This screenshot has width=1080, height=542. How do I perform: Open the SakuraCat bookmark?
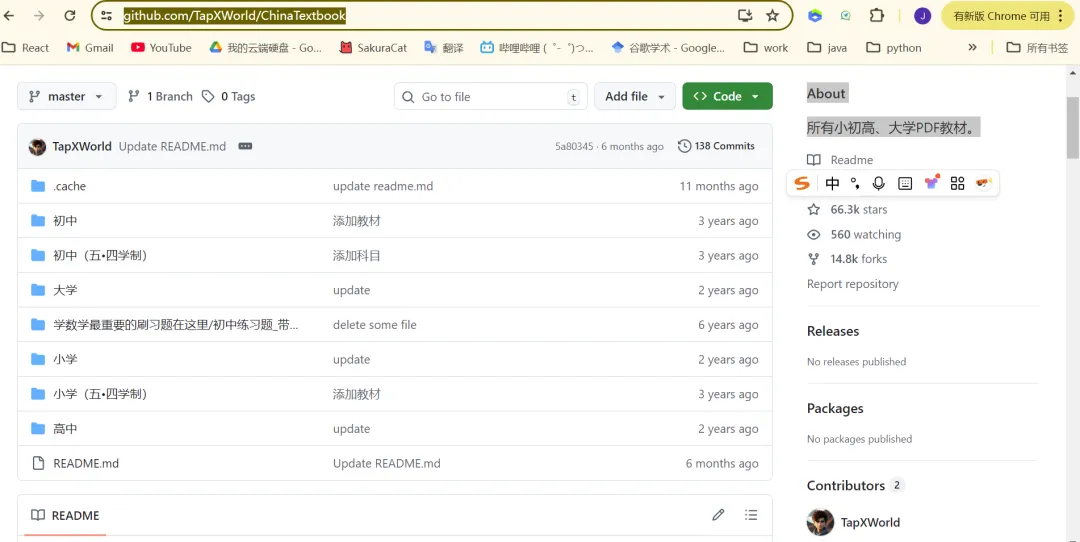tap(373, 48)
